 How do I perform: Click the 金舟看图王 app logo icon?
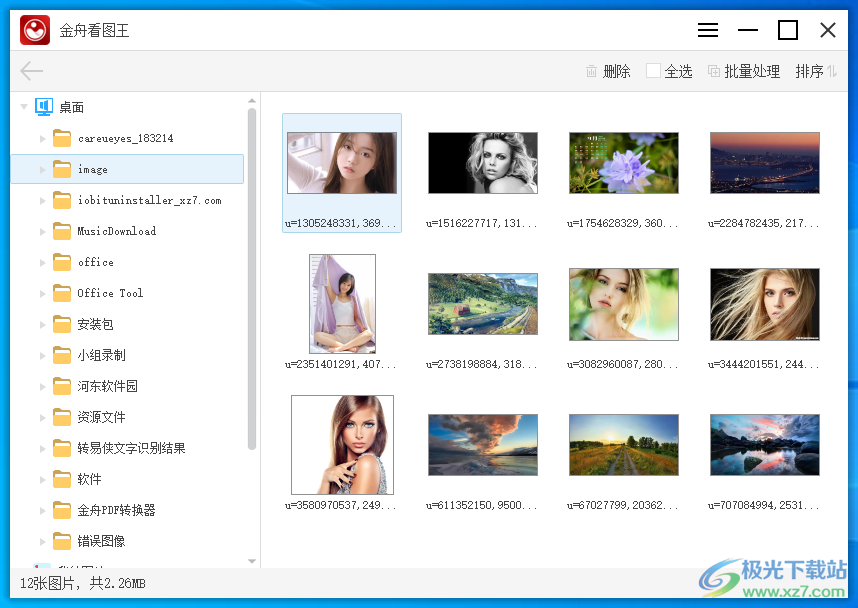[35, 30]
